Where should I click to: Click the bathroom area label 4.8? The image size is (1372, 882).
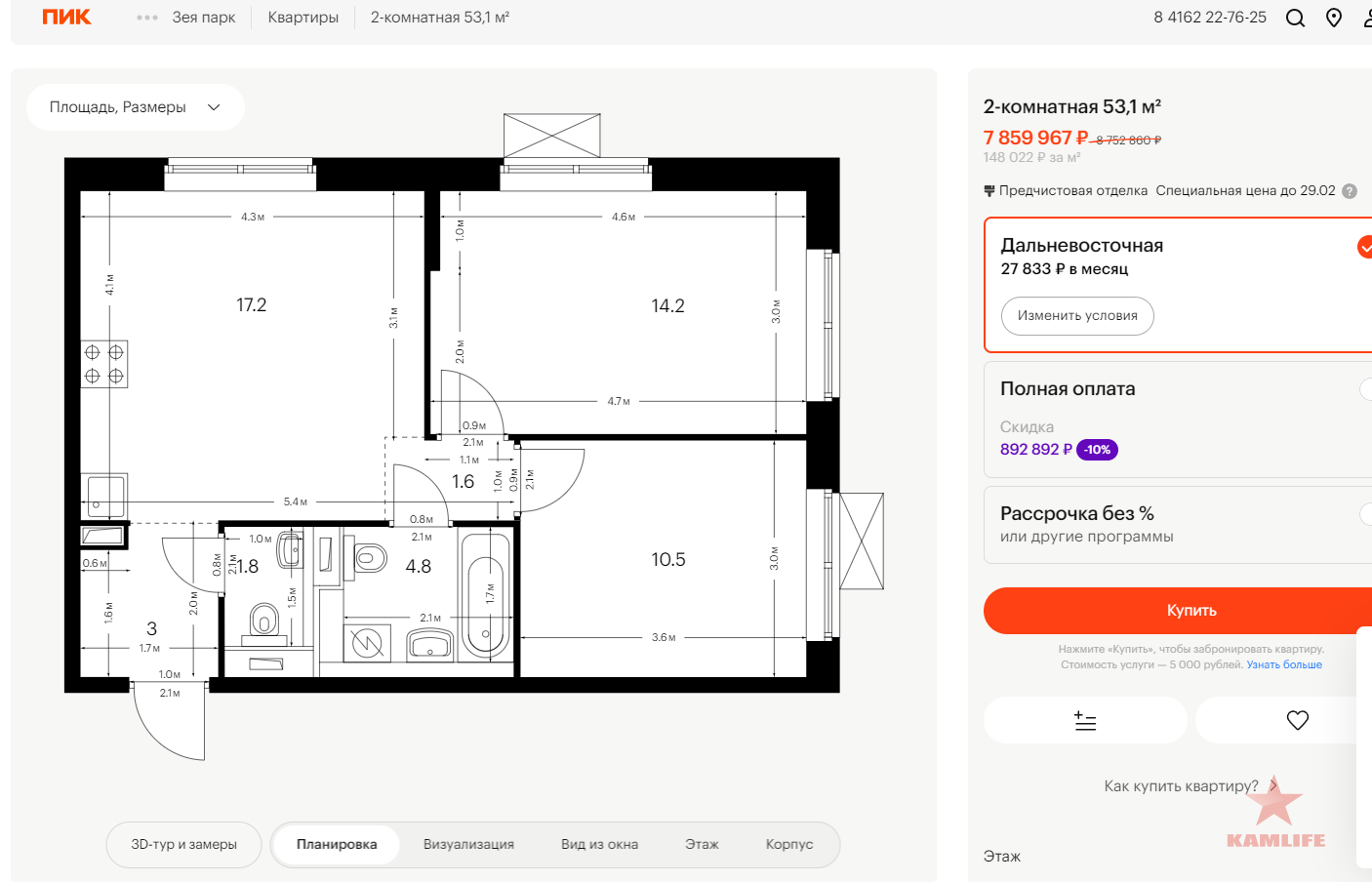click(x=419, y=567)
